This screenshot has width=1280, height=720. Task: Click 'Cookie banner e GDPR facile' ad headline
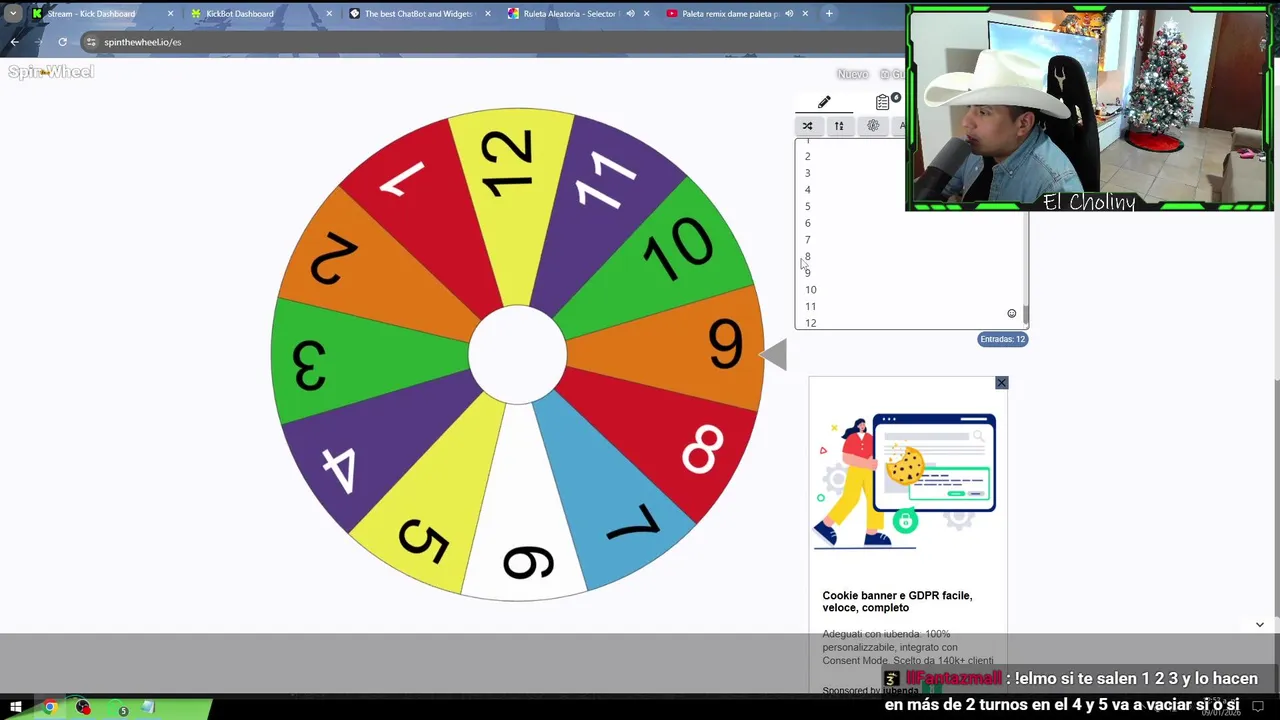[x=897, y=601]
